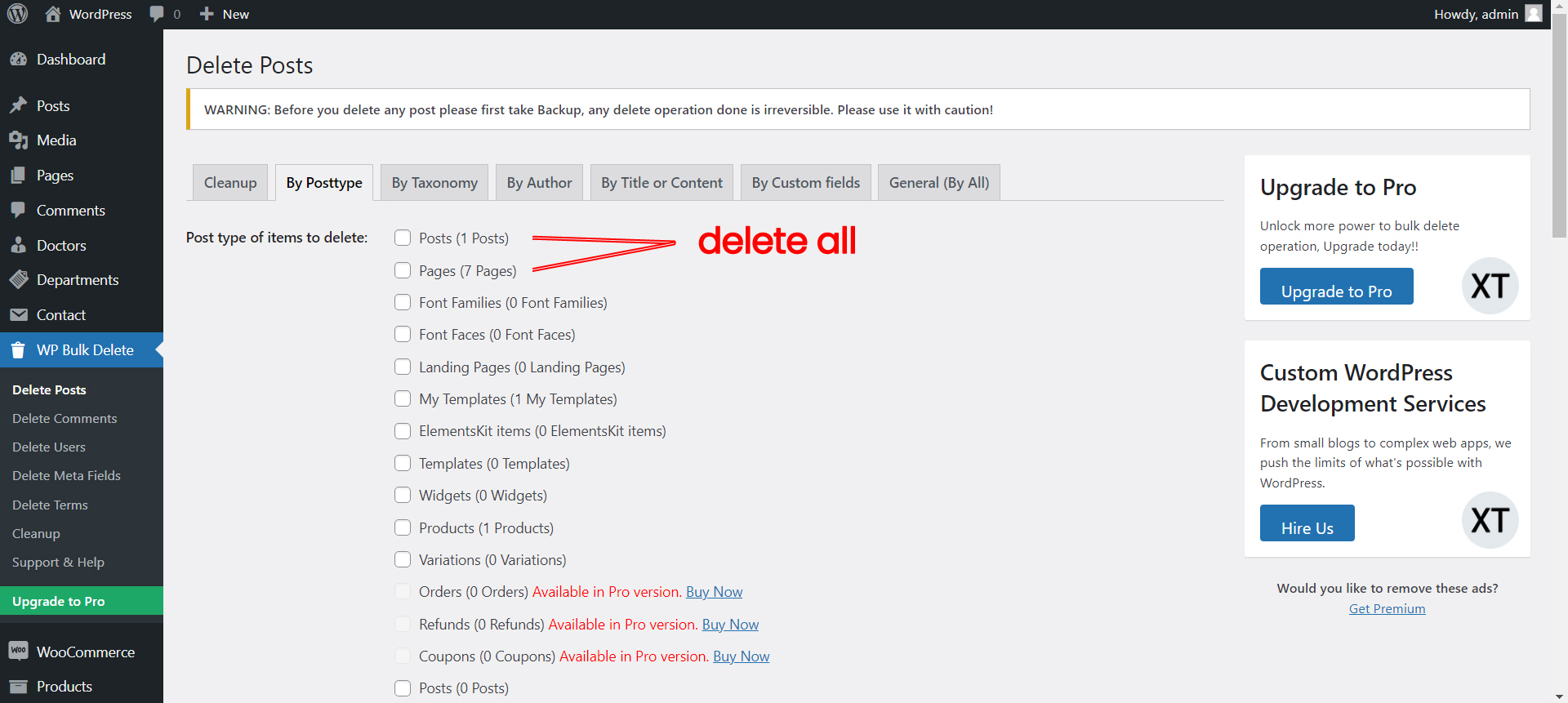Click the plus icon beside New
The image size is (1568, 703).
207,14
